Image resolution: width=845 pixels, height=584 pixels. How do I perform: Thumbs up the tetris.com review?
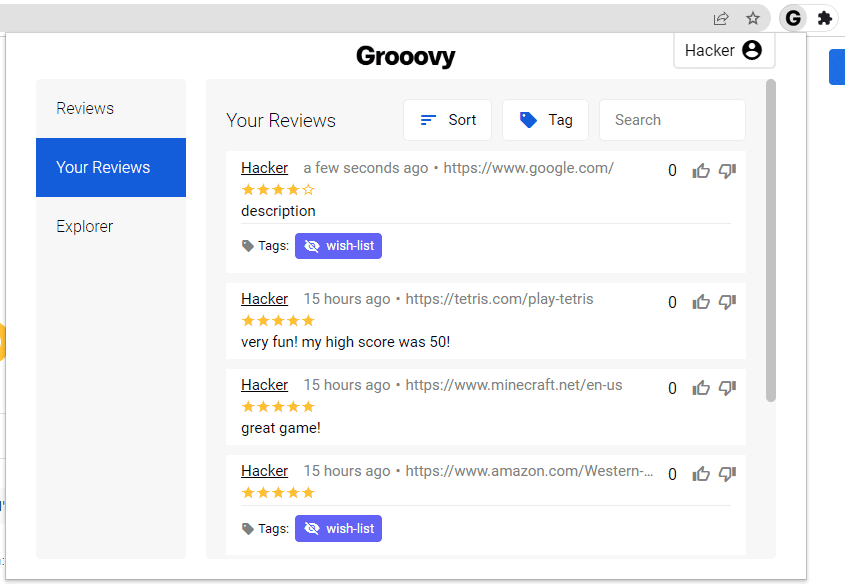[x=701, y=302]
